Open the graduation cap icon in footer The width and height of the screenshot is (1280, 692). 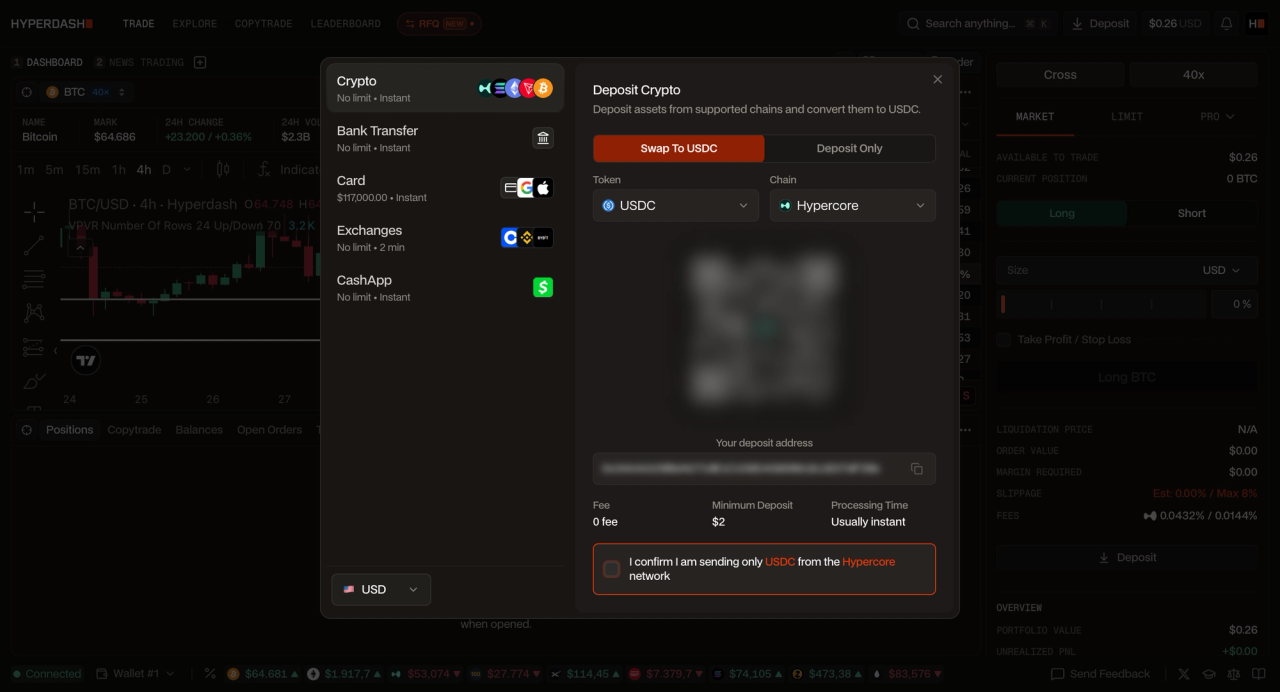1209,674
